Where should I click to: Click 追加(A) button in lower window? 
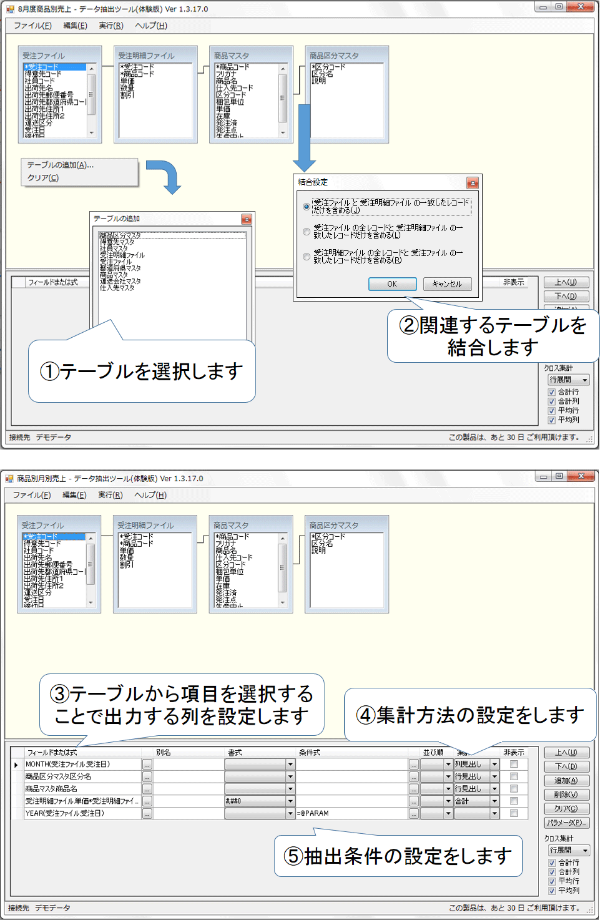coord(566,781)
